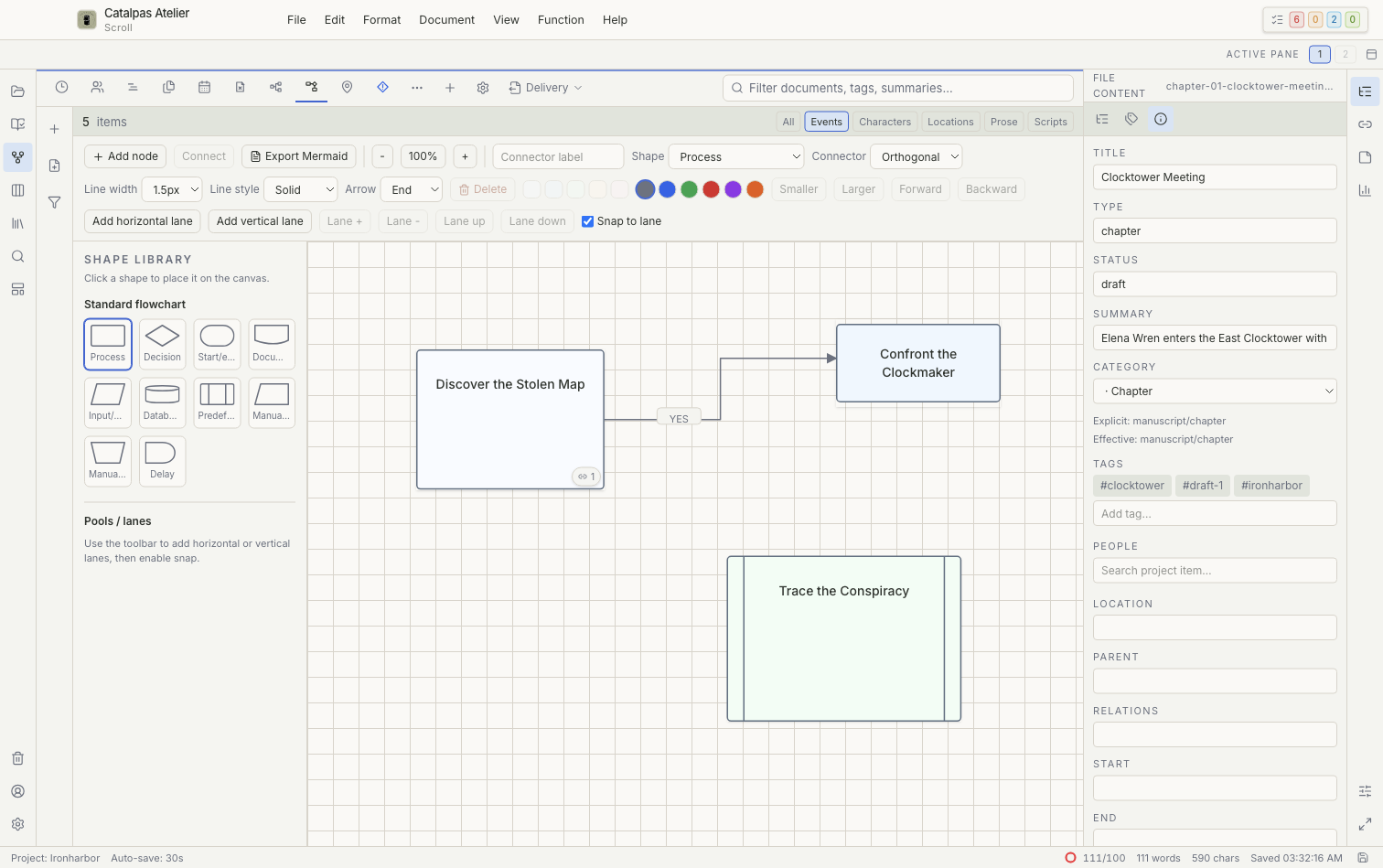1383x868 pixels.
Task: Click the Connector label input field
Action: pos(558,156)
